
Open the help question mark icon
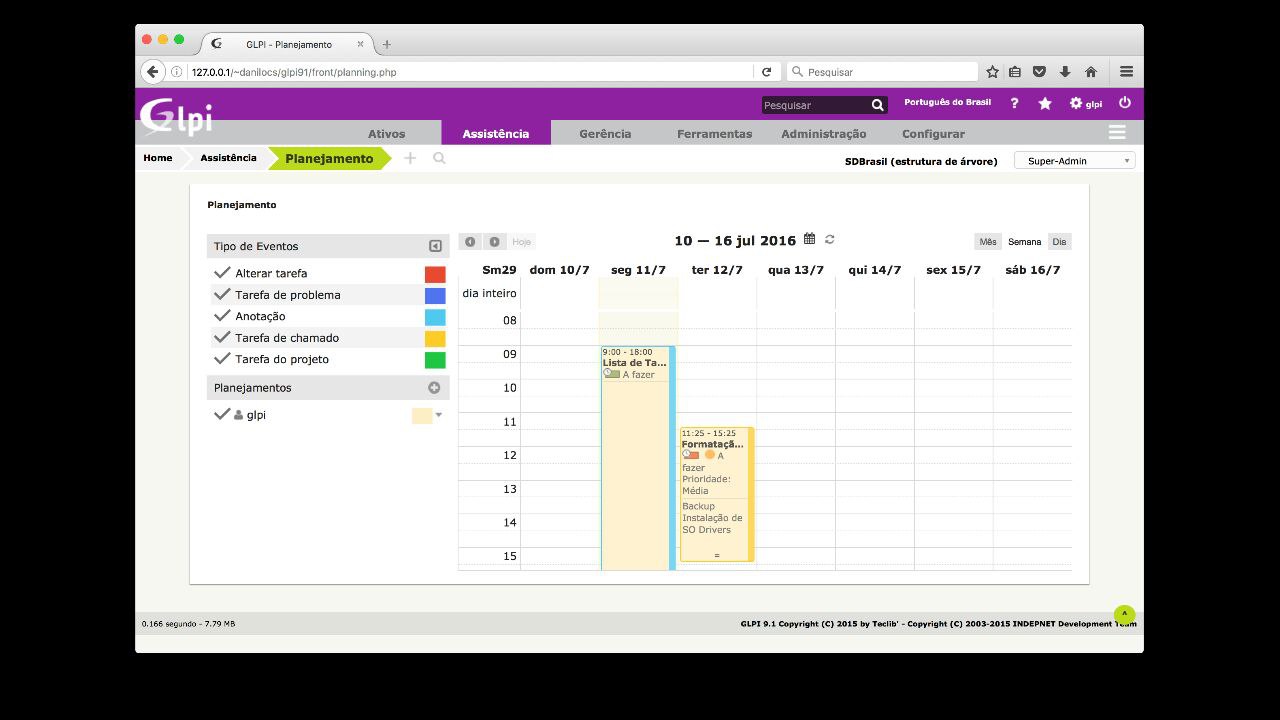(1014, 103)
